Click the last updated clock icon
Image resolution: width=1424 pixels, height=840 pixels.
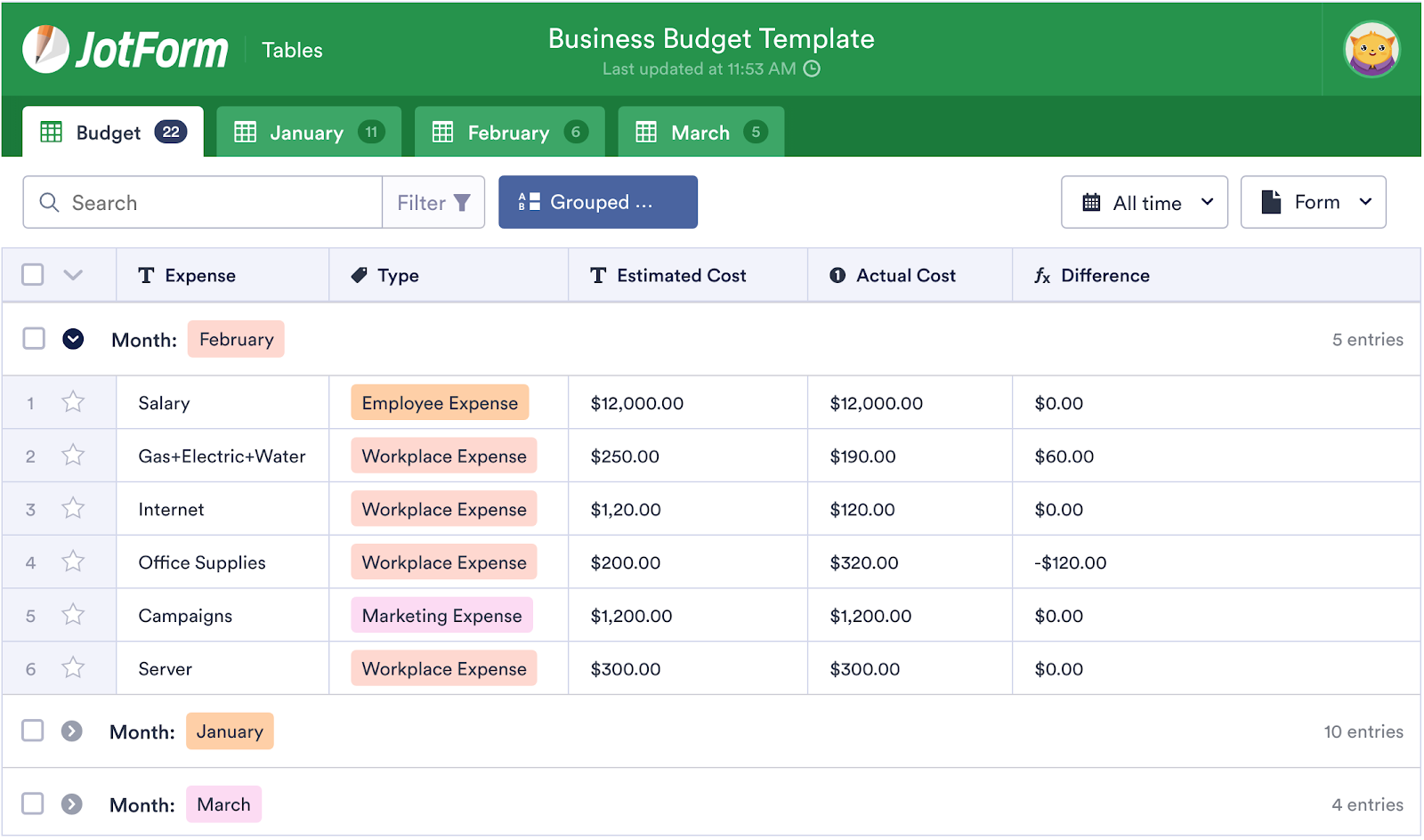pos(812,69)
